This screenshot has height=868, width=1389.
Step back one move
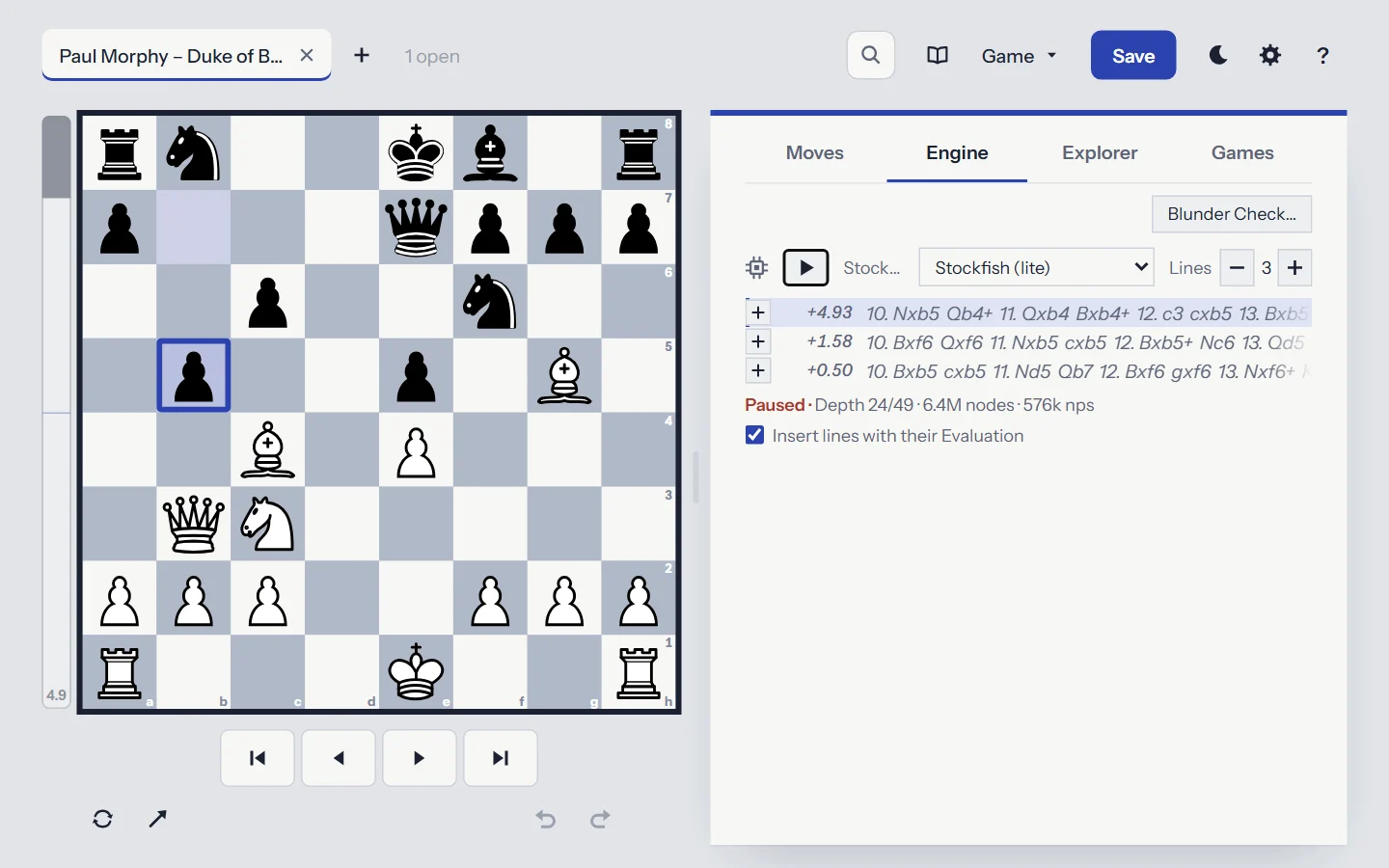[339, 758]
